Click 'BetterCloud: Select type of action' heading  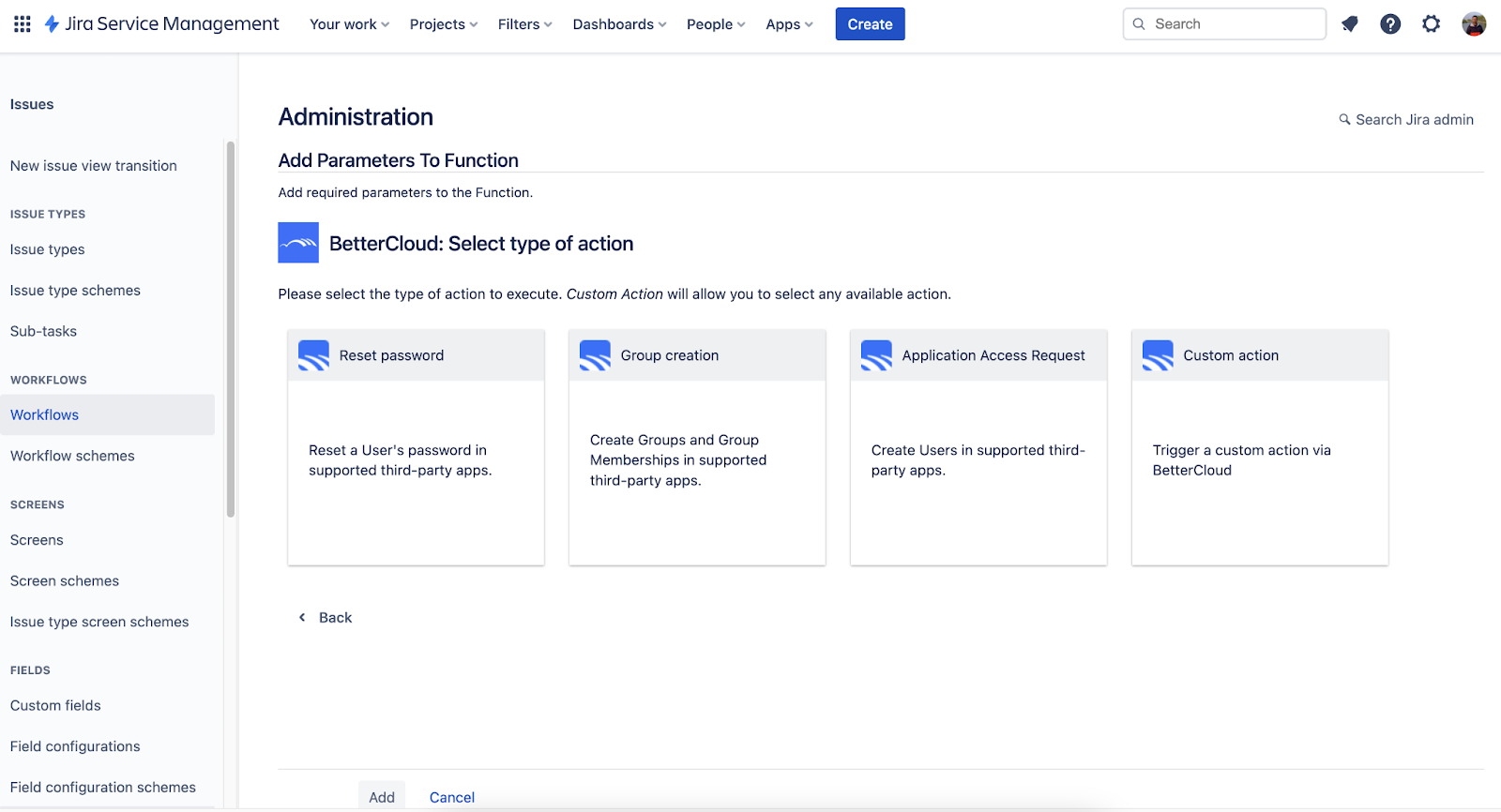click(481, 244)
